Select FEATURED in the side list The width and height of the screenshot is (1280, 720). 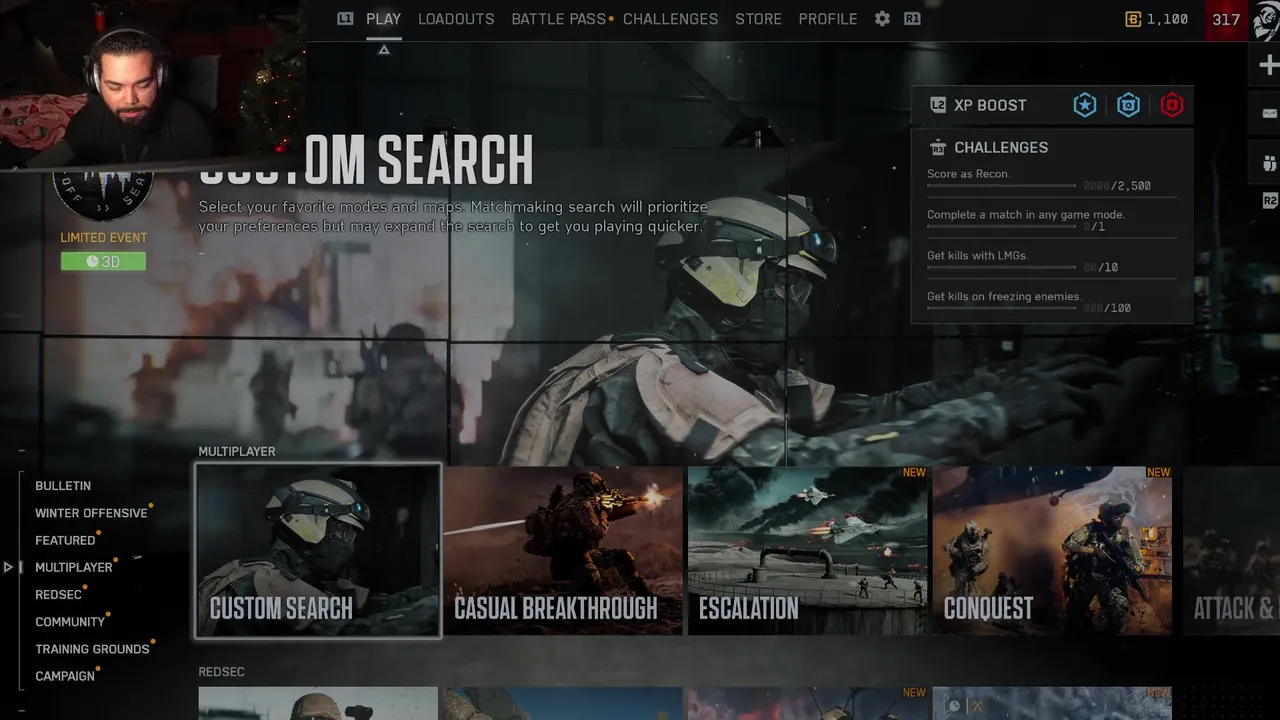point(65,540)
